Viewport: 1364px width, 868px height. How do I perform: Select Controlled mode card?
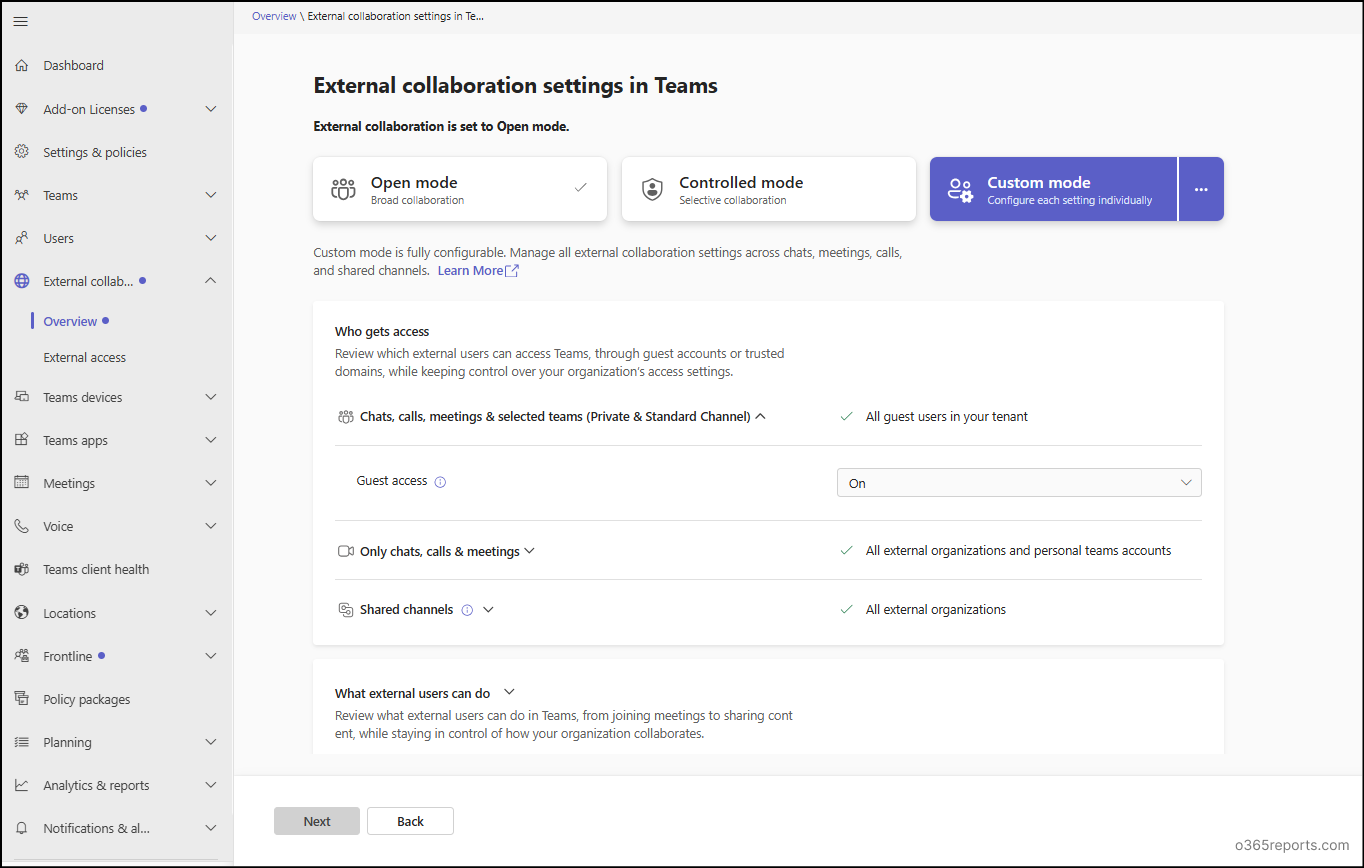pos(769,189)
